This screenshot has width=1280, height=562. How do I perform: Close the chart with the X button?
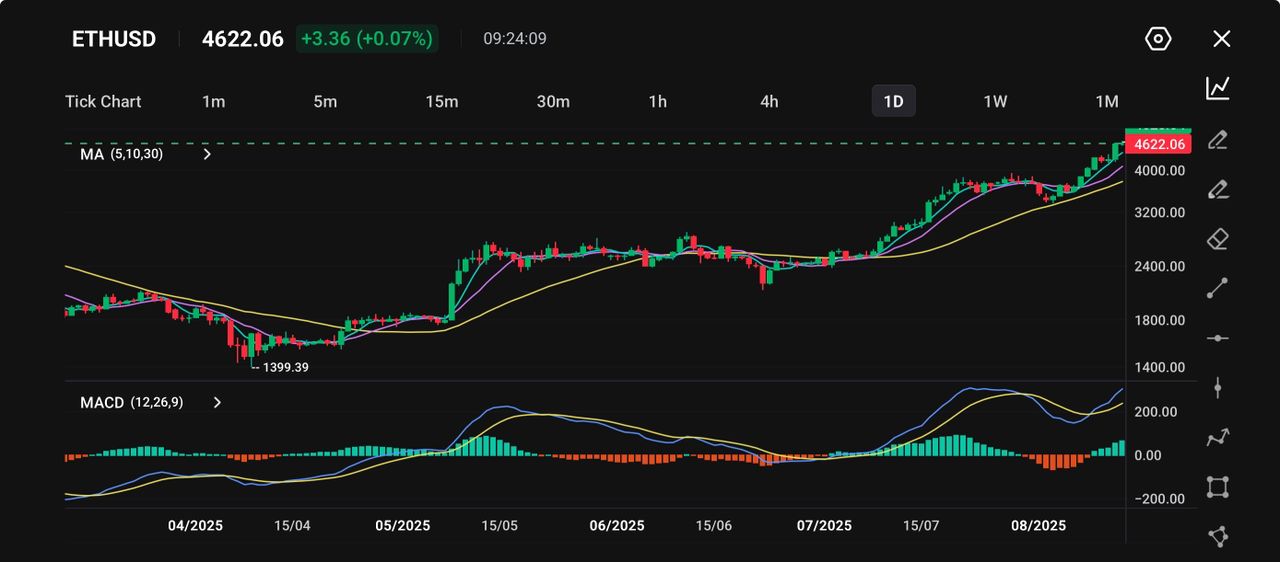click(1221, 39)
